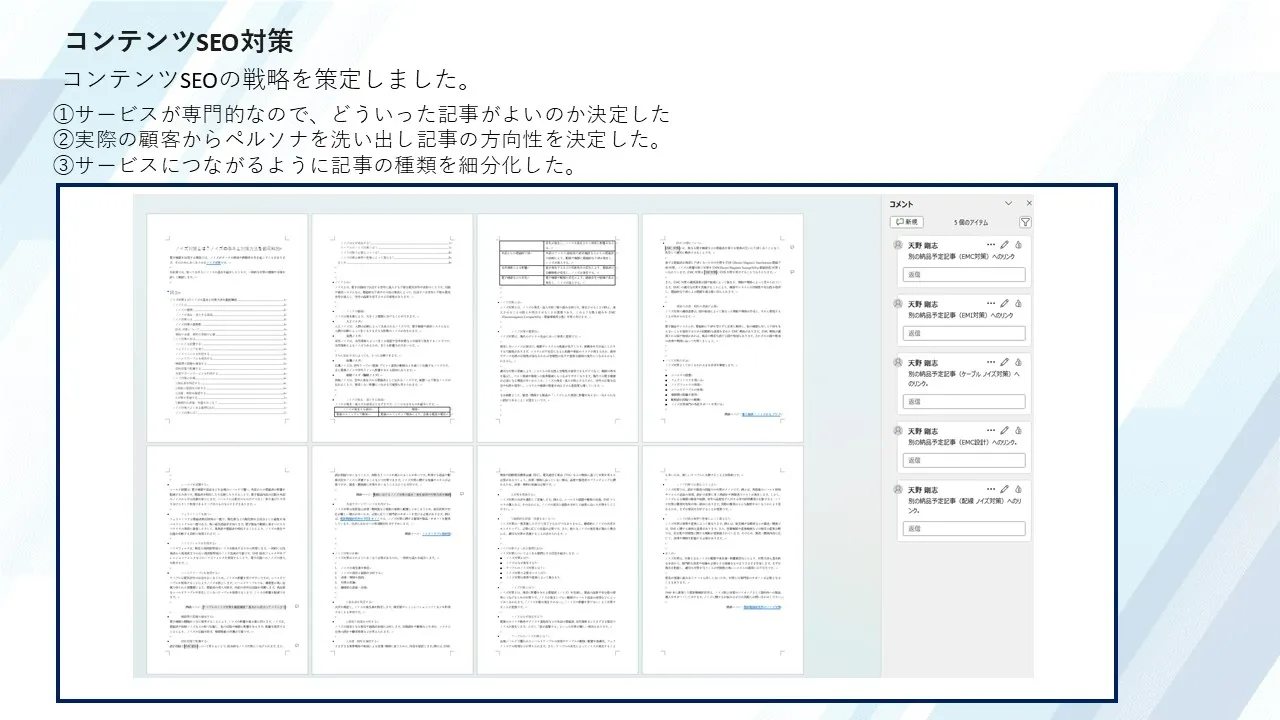1280x720 pixels.
Task: Like the ケーブル ノイズ対策 comment
Action: click(x=1018, y=362)
